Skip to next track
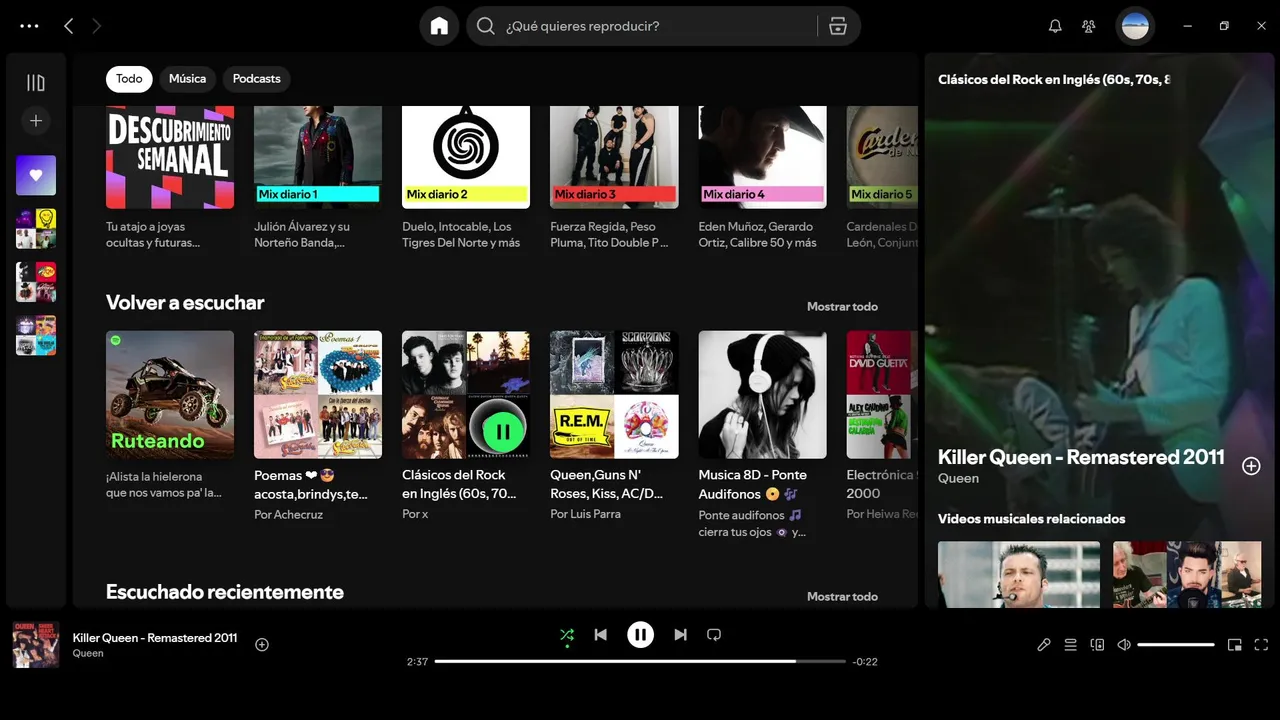Image resolution: width=1280 pixels, height=720 pixels. (680, 635)
